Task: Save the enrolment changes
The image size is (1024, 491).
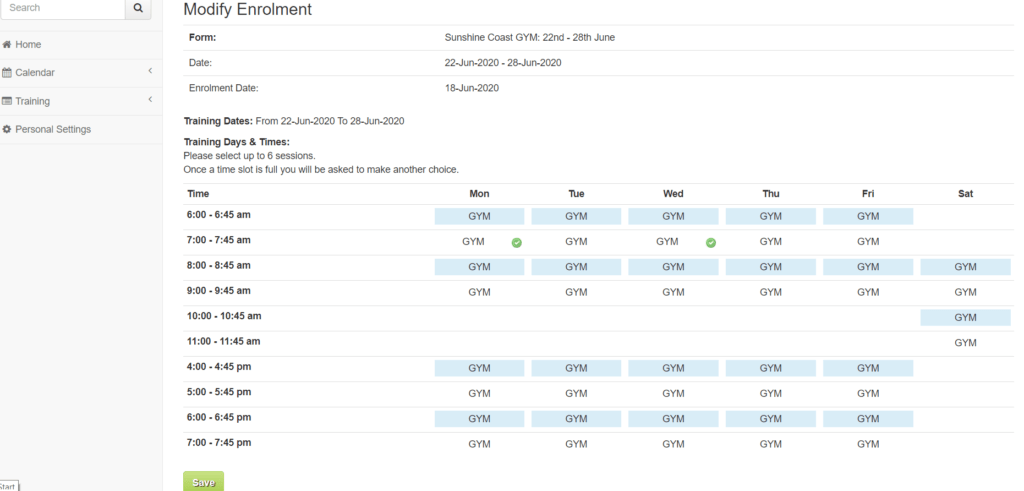Action: point(203,482)
